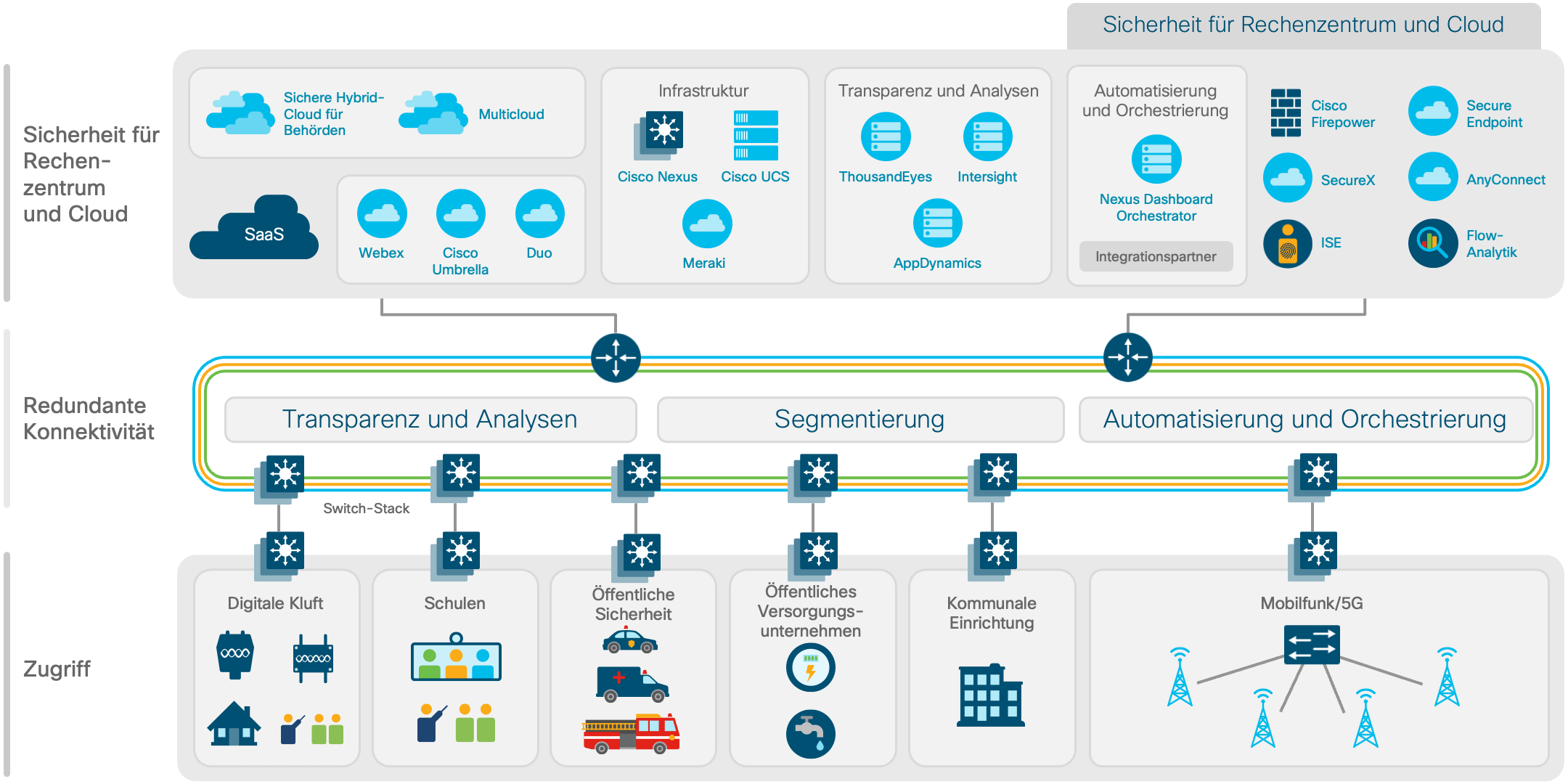Select the Kommunale Einrichtung heading

992,613
